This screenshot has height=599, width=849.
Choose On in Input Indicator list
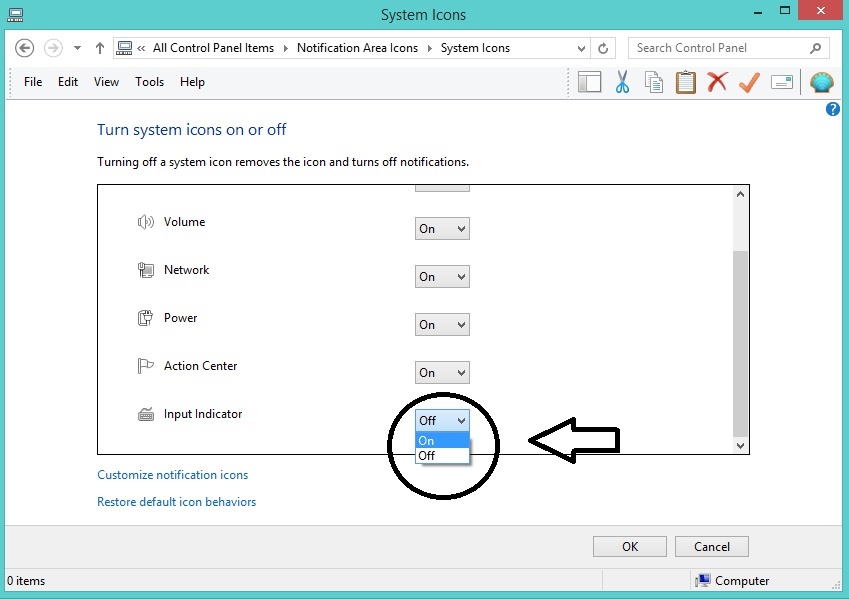[442, 441]
